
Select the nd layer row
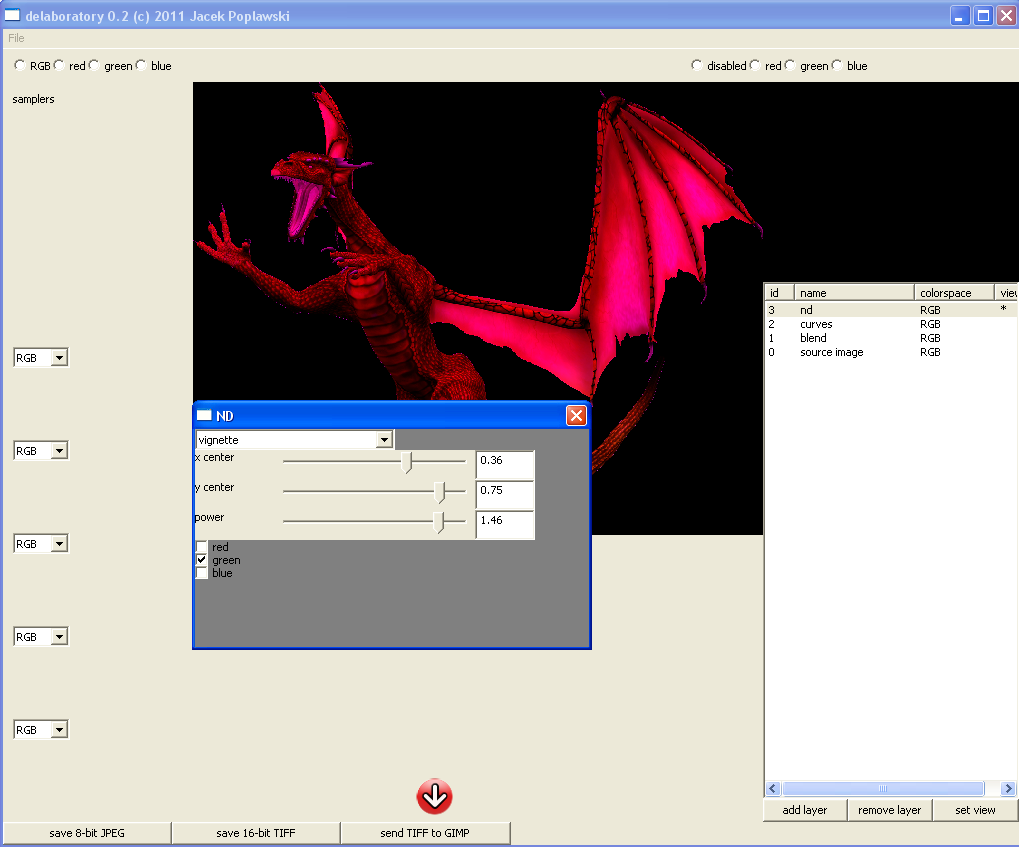(891, 310)
